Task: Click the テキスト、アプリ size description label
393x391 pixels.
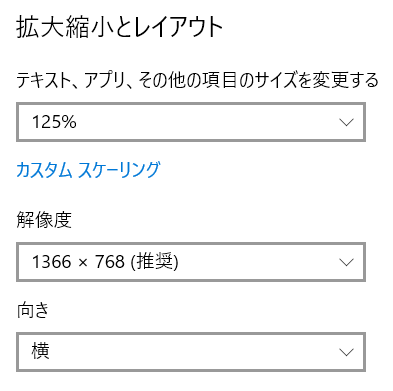Action: 197,80
